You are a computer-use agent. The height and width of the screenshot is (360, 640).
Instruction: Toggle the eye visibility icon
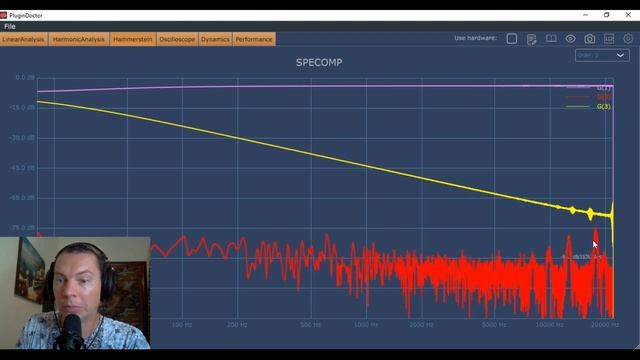click(570, 39)
